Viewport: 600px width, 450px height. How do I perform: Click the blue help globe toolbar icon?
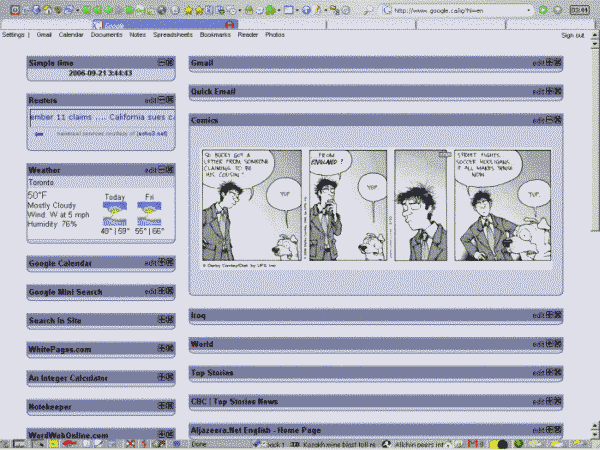306,10
